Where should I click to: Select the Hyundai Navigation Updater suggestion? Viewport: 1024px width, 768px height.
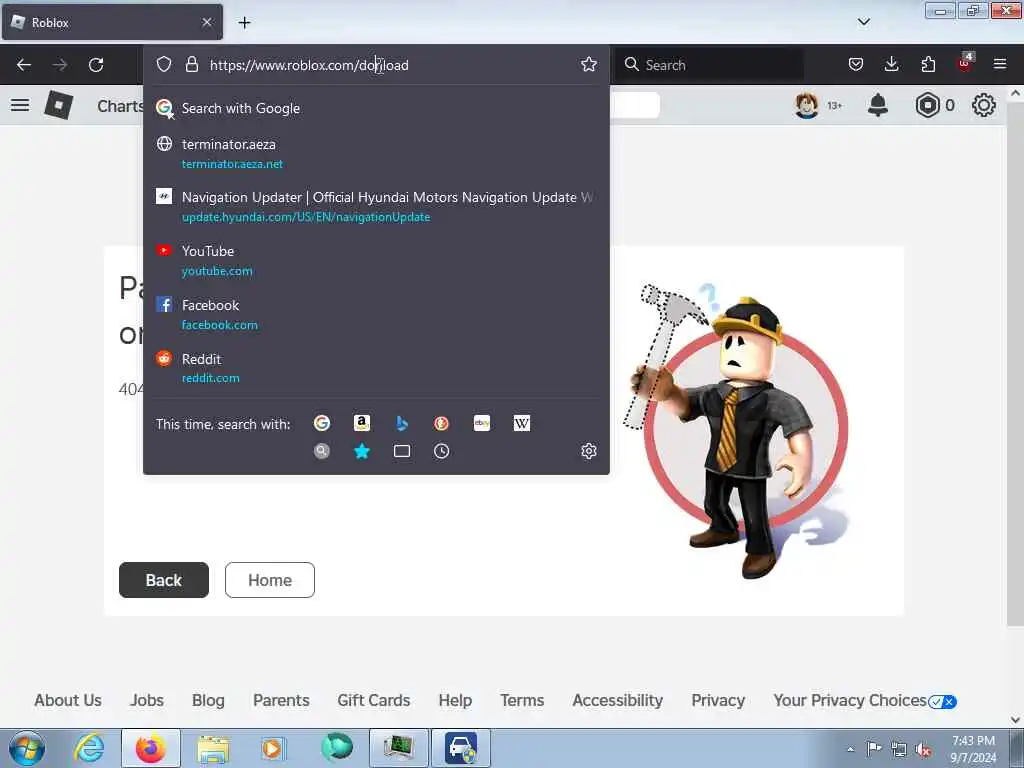(376, 206)
